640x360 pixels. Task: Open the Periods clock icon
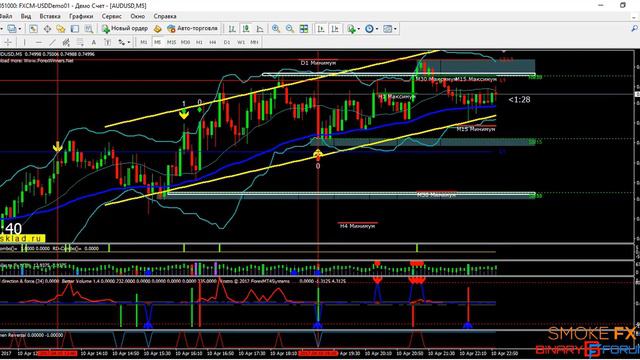click(x=369, y=29)
